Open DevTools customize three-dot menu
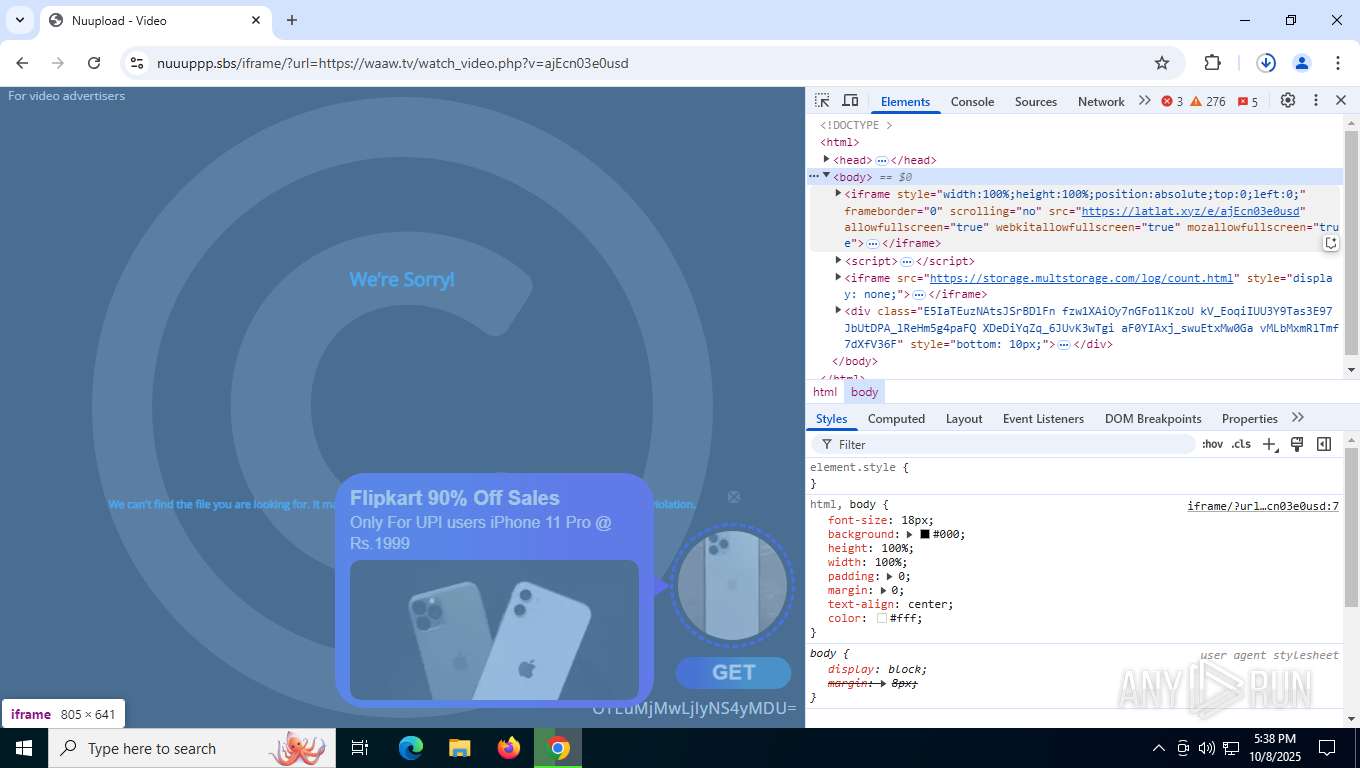This screenshot has height=768, width=1360. tap(1316, 101)
